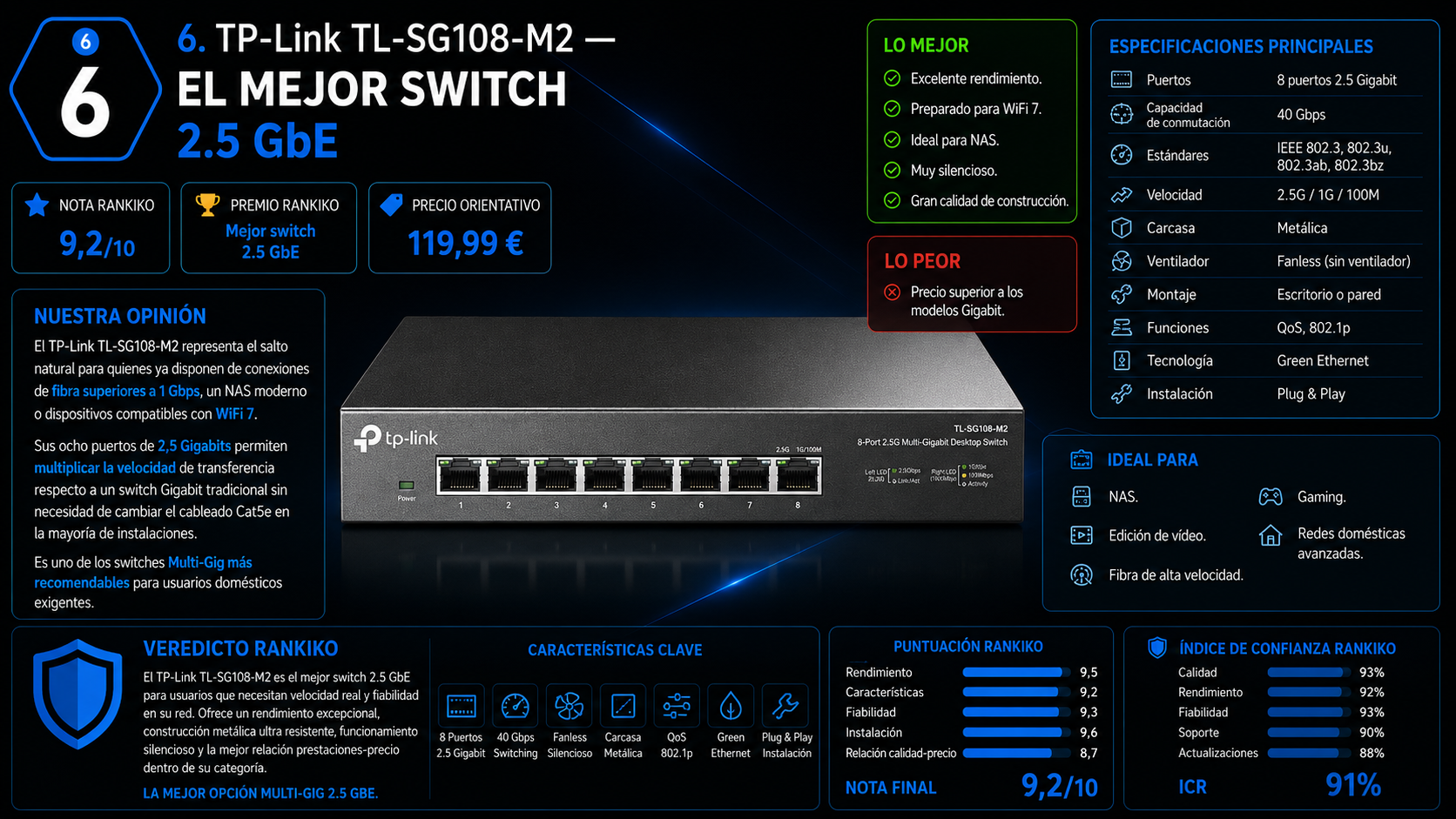Click the price tag icon beside PRECIO ORIENTATIVO

click(392, 205)
